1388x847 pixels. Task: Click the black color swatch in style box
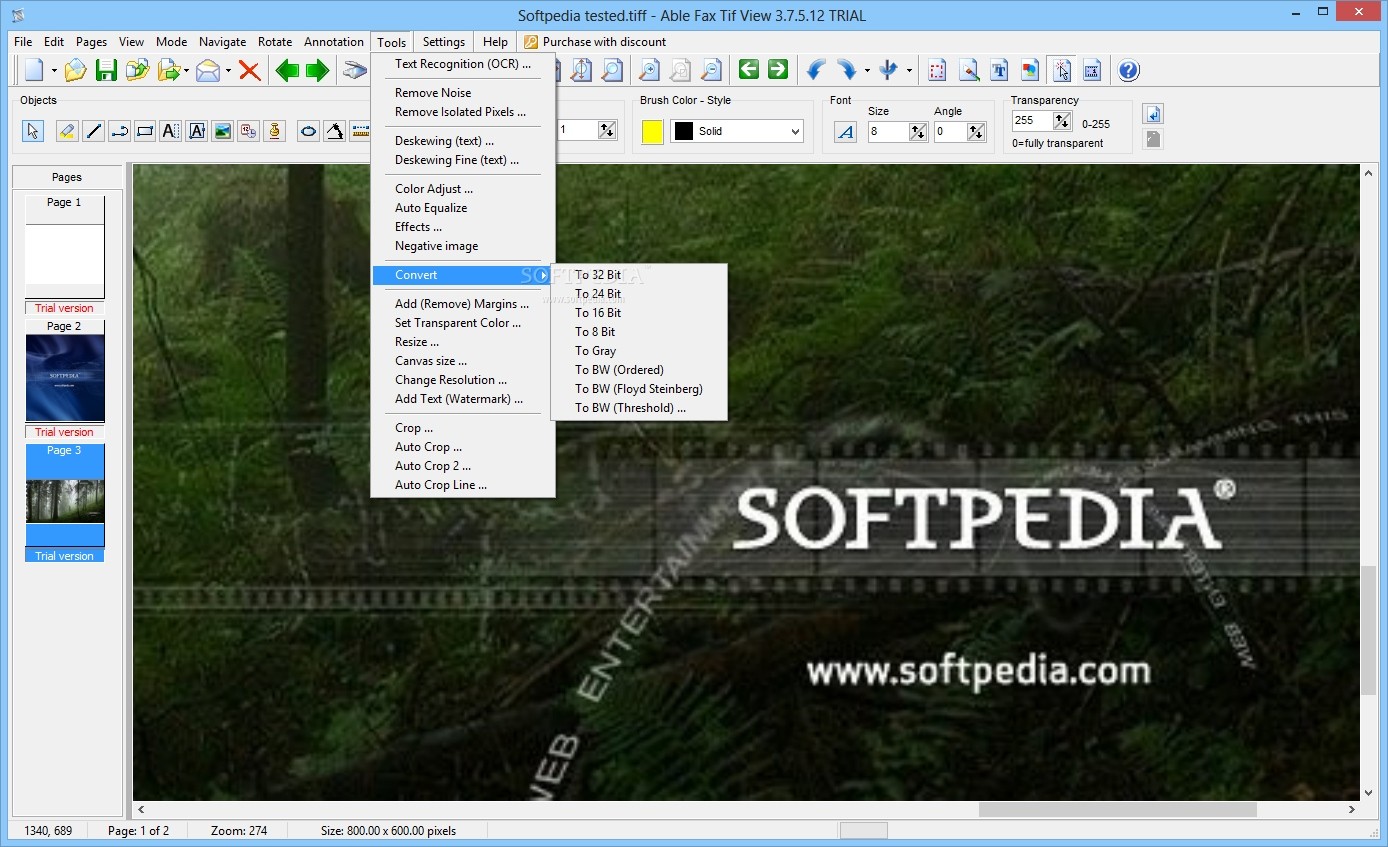(x=684, y=131)
